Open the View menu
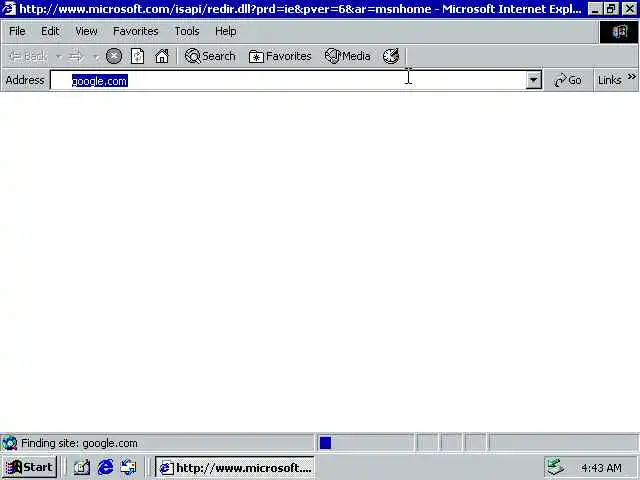Image resolution: width=640 pixels, height=480 pixels. [86, 31]
